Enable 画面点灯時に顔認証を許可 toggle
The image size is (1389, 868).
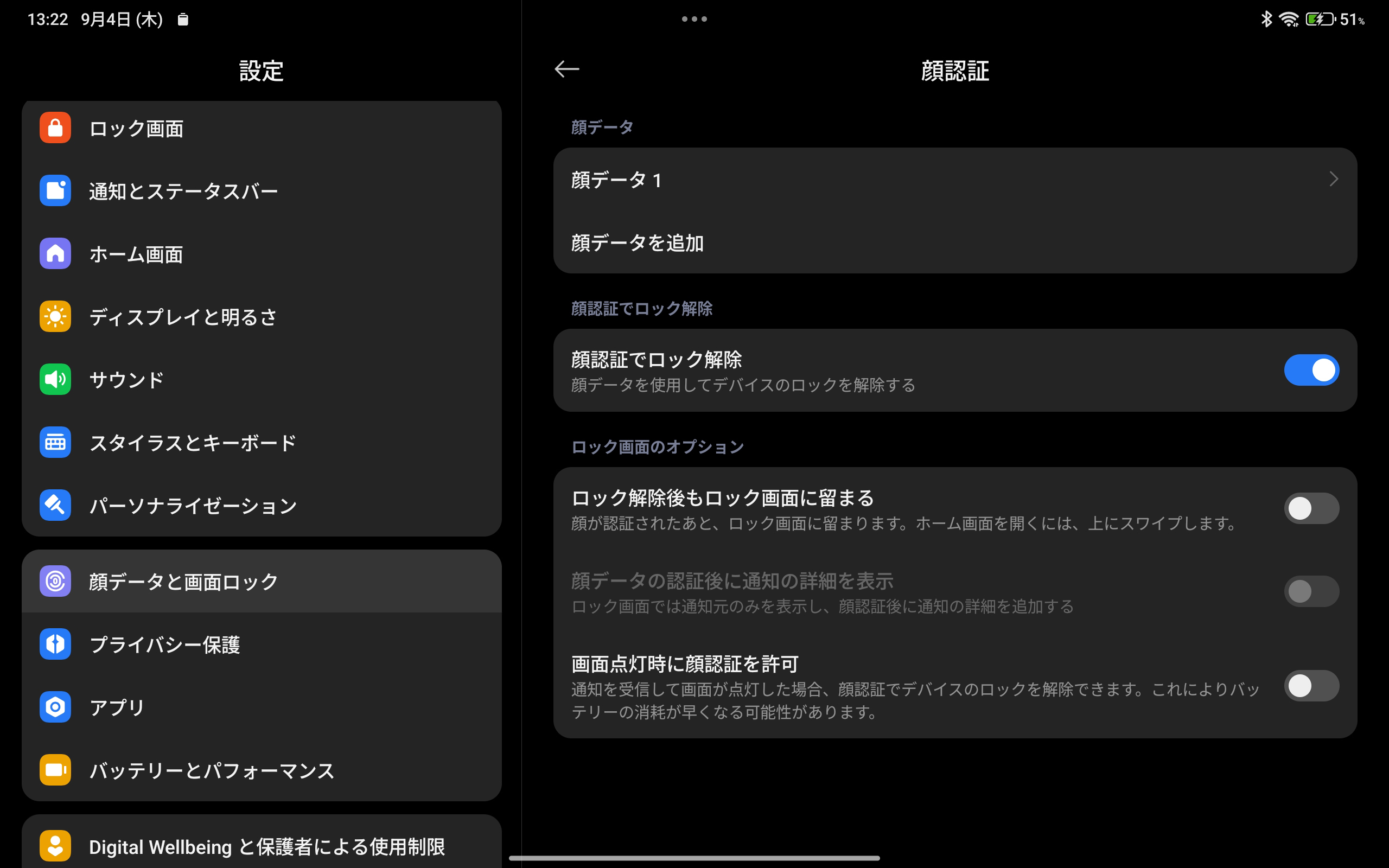[1311, 685]
